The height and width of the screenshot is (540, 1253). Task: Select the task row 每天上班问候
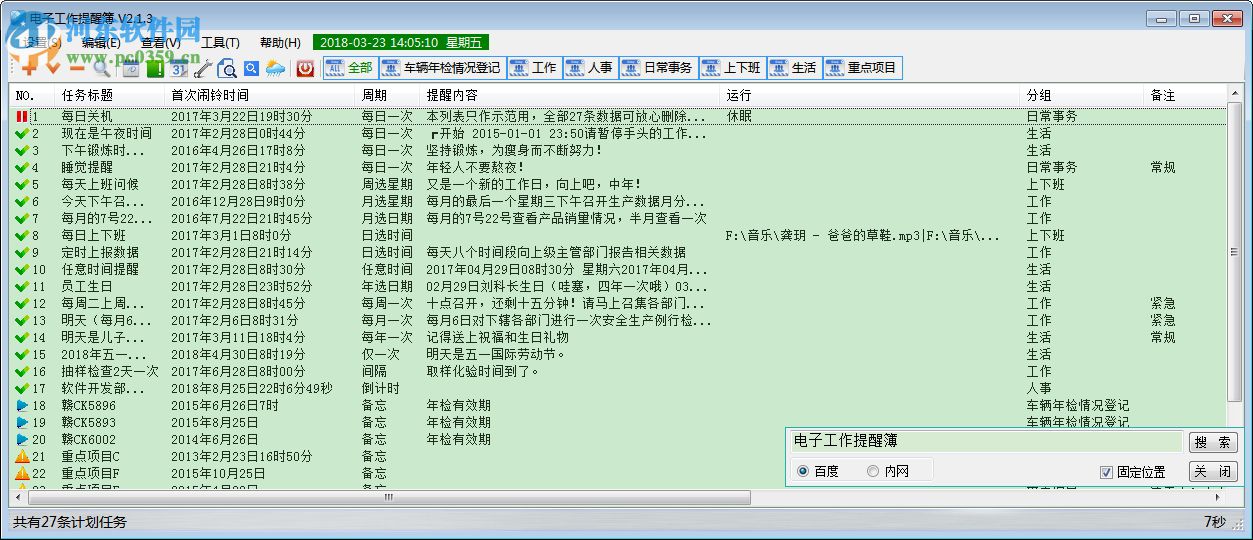[619, 184]
